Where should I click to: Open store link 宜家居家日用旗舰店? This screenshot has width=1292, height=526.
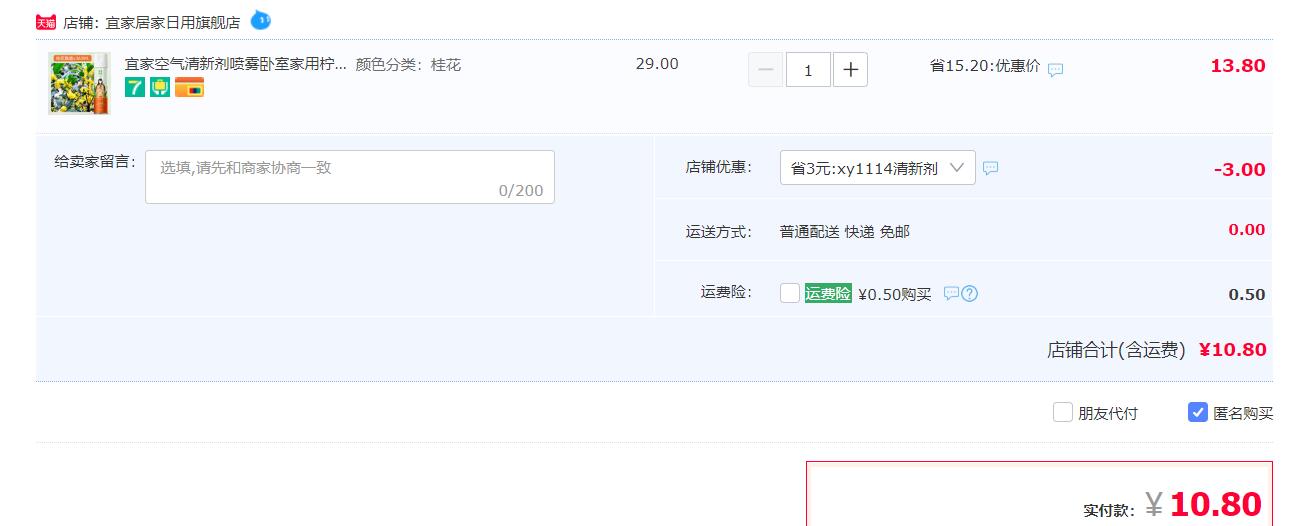[x=173, y=22]
